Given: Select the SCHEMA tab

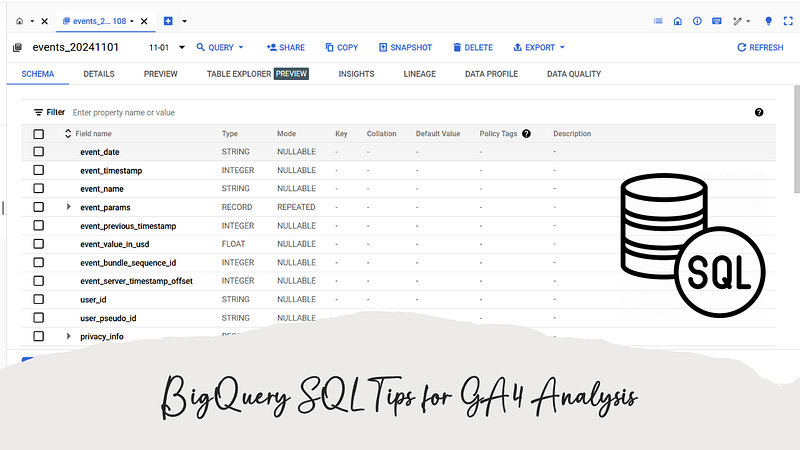Looking at the screenshot, I should [x=38, y=74].
